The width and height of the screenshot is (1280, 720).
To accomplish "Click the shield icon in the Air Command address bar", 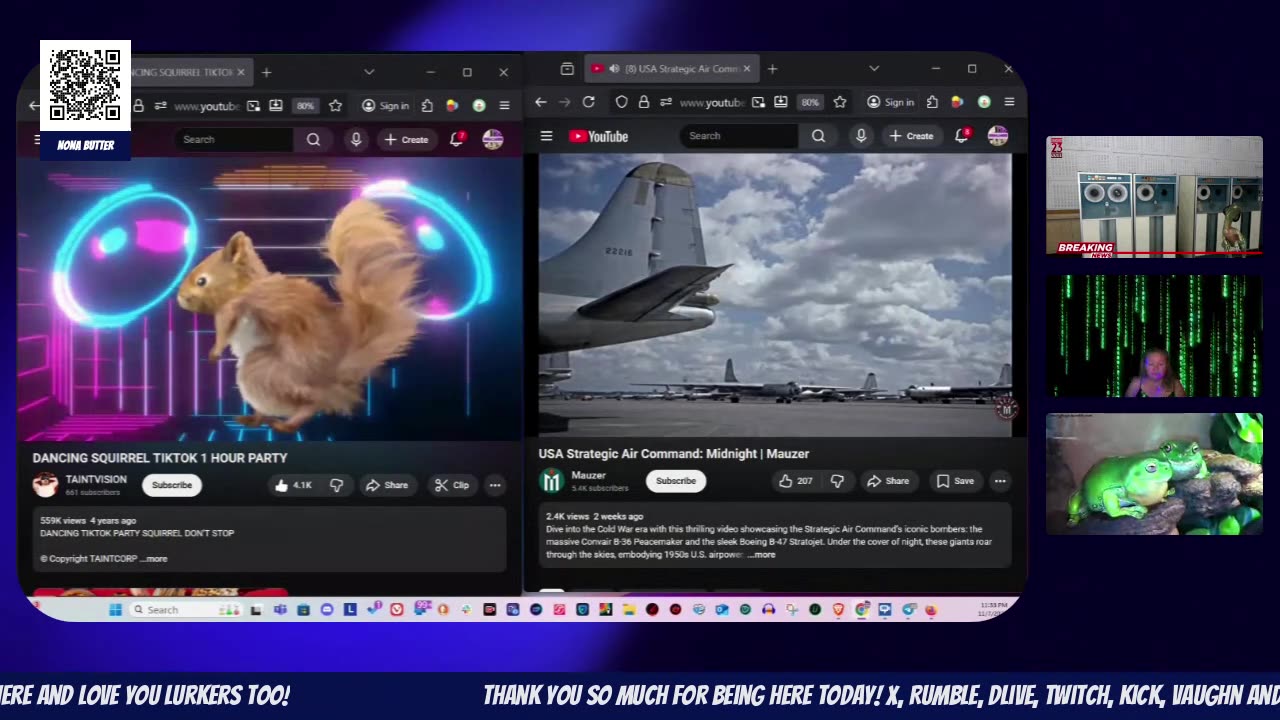I will coord(621,102).
